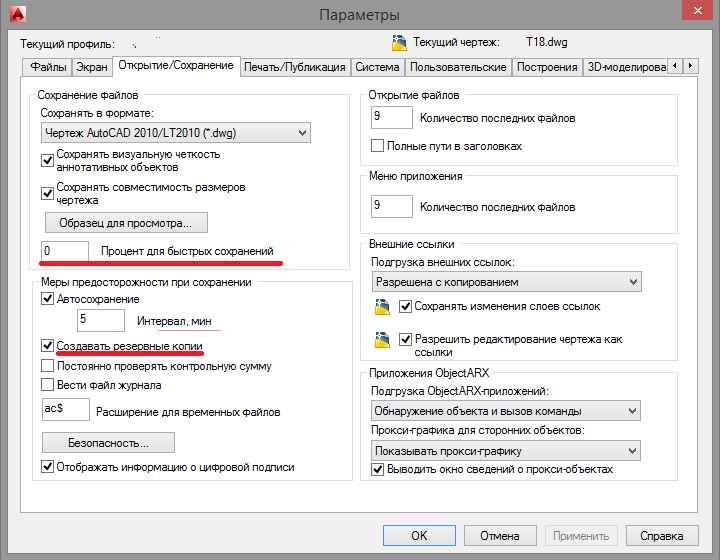Toggle Отображать информацию о цифровой подписи

click(47, 467)
